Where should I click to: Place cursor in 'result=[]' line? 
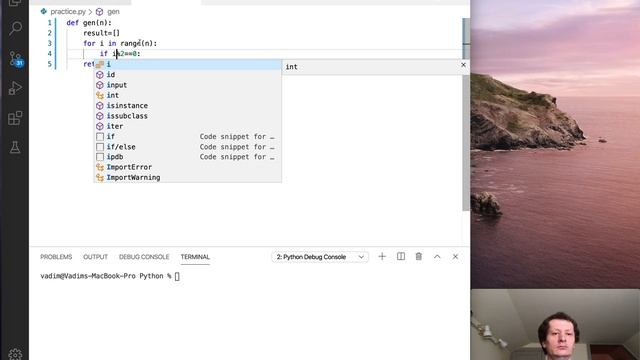pos(102,33)
